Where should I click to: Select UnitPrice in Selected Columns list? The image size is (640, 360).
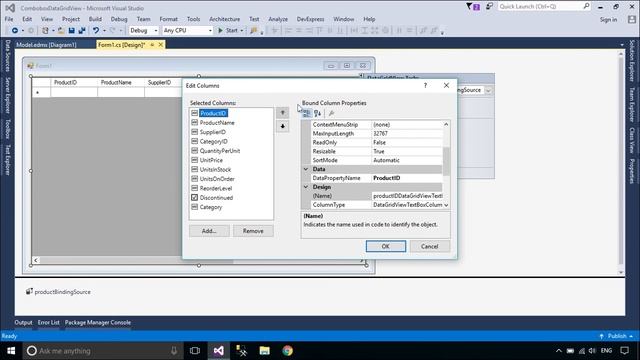(x=211, y=160)
